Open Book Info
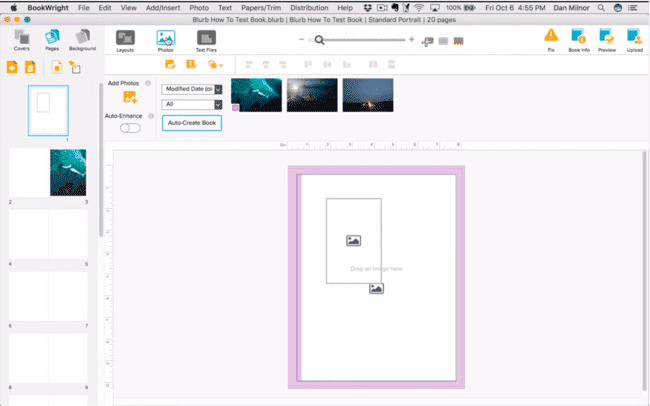Viewport: 650px width, 406px height. click(579, 40)
